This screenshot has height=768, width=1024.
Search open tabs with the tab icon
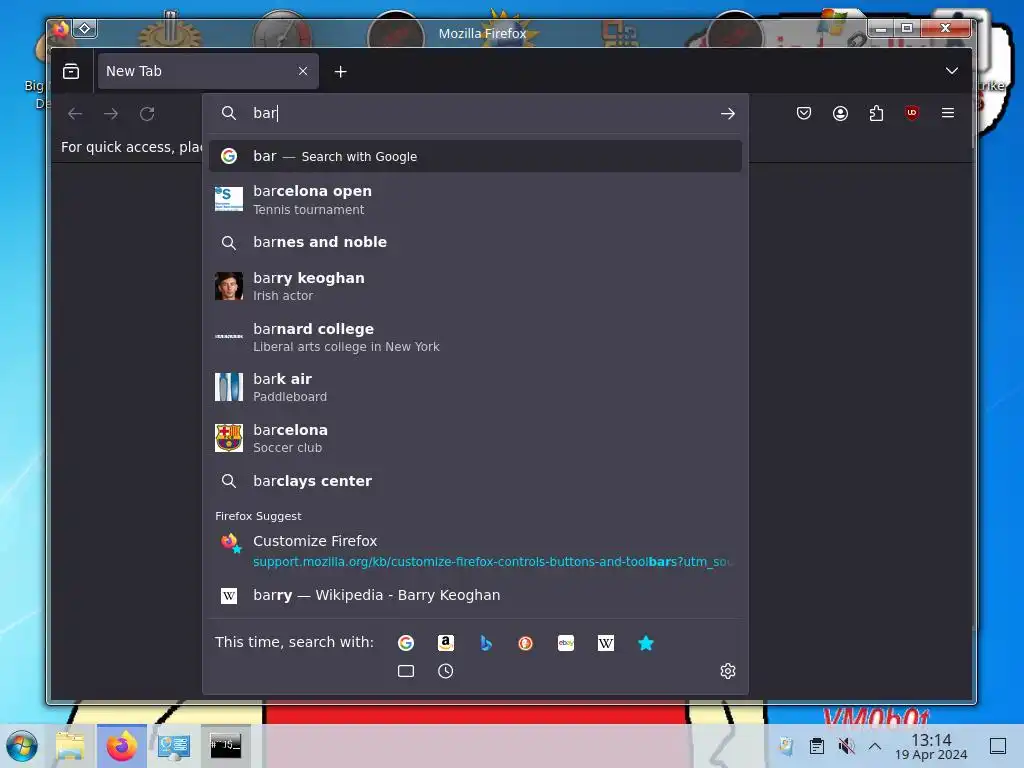406,671
